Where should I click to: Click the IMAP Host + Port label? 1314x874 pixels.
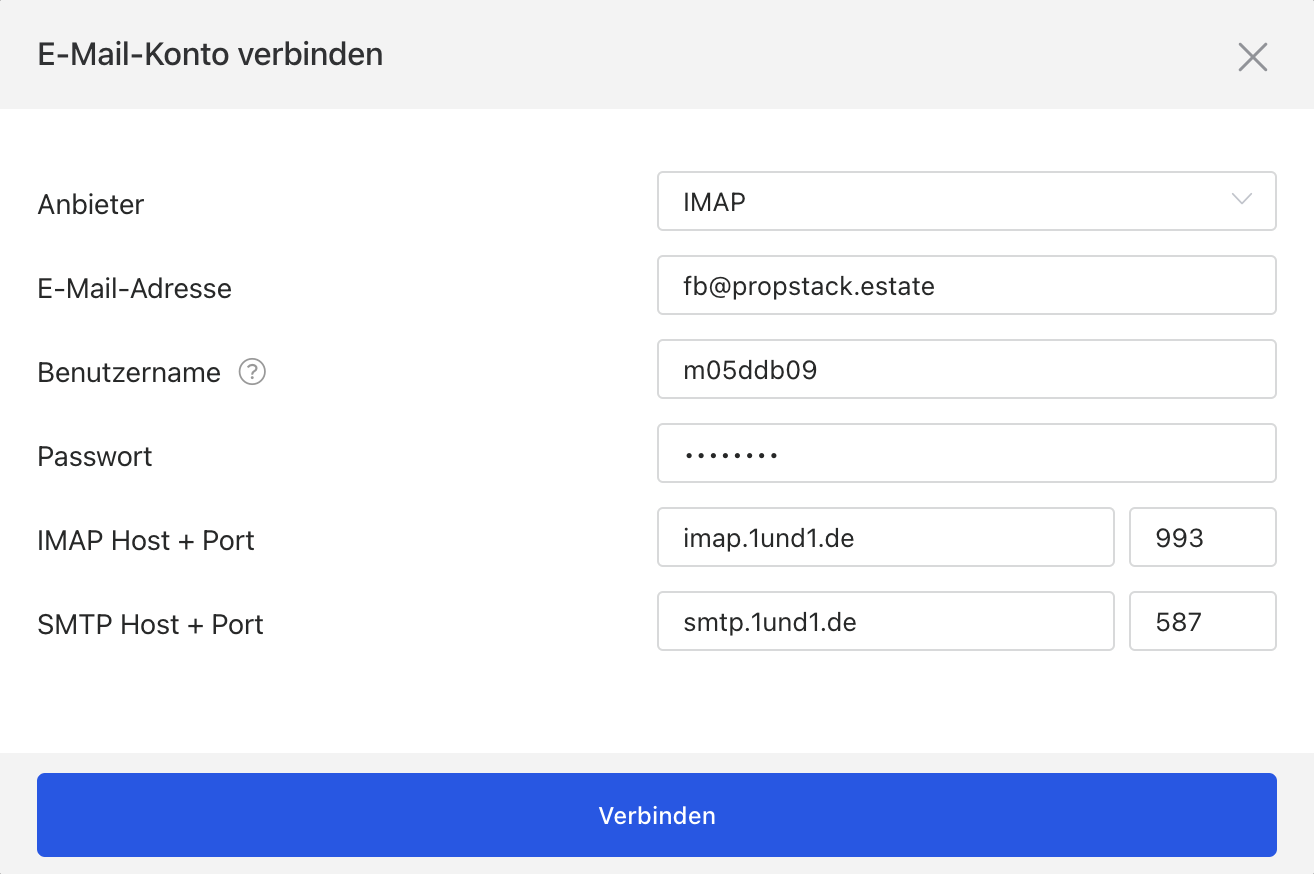pyautogui.click(x=146, y=541)
